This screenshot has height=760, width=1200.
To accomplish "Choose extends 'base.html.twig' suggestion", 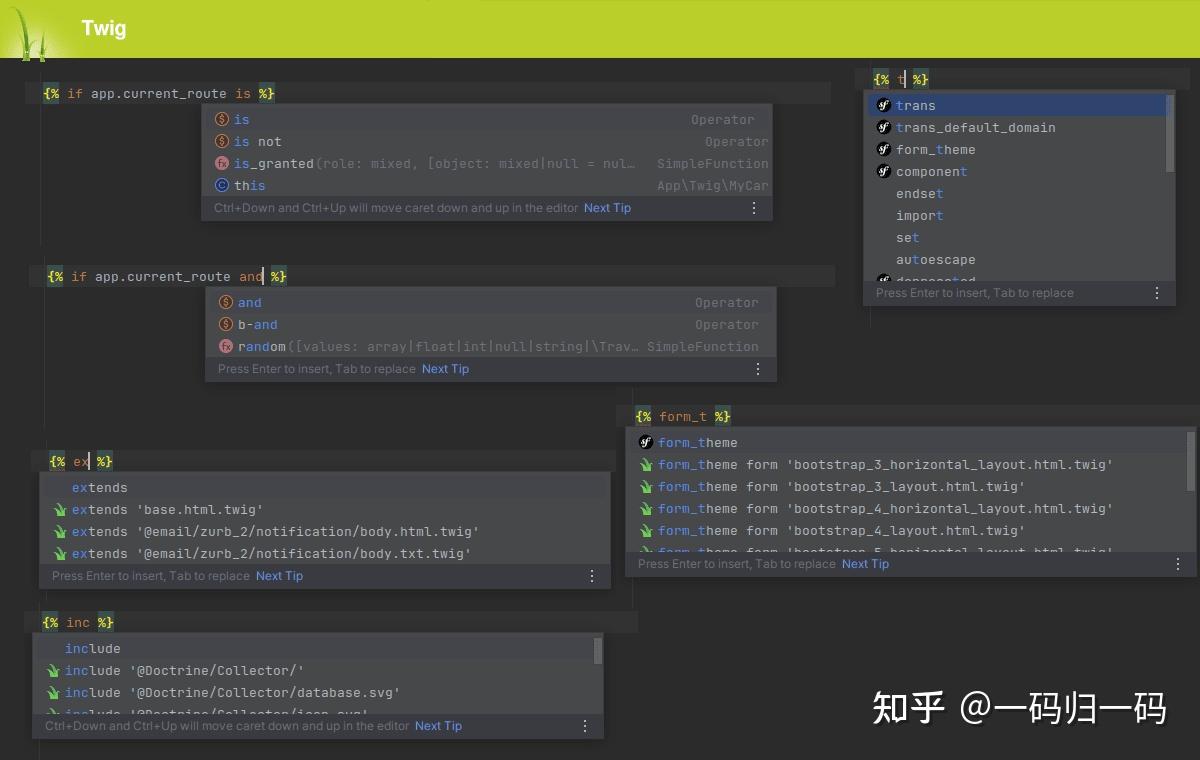I will pos(325,510).
